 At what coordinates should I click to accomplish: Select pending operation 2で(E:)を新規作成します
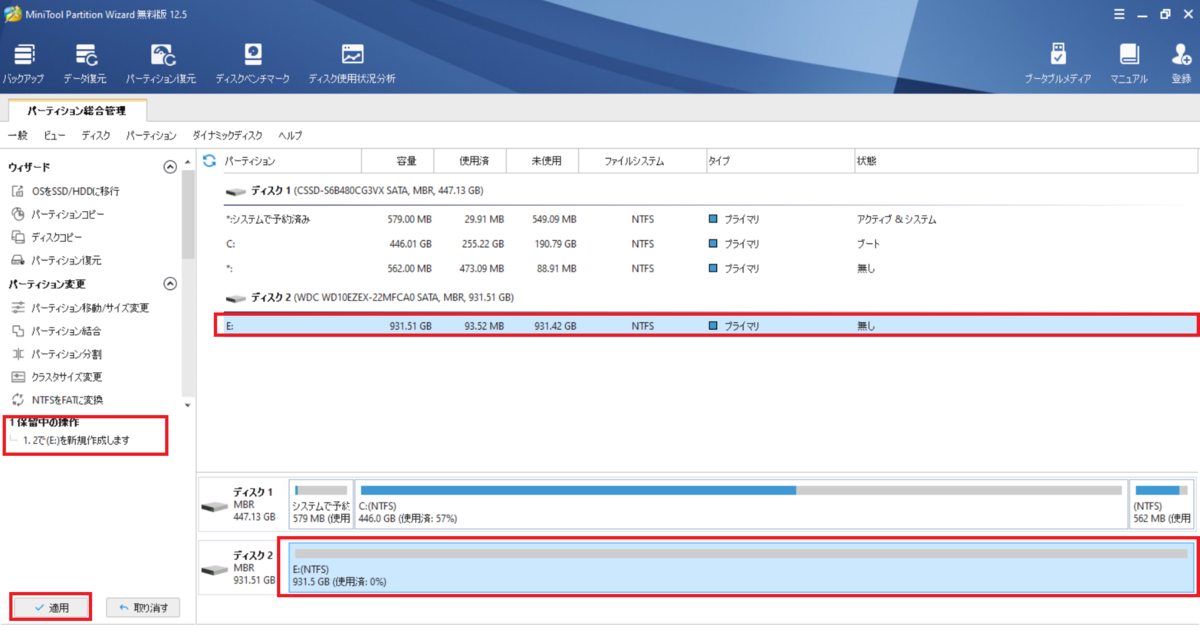coord(76,440)
